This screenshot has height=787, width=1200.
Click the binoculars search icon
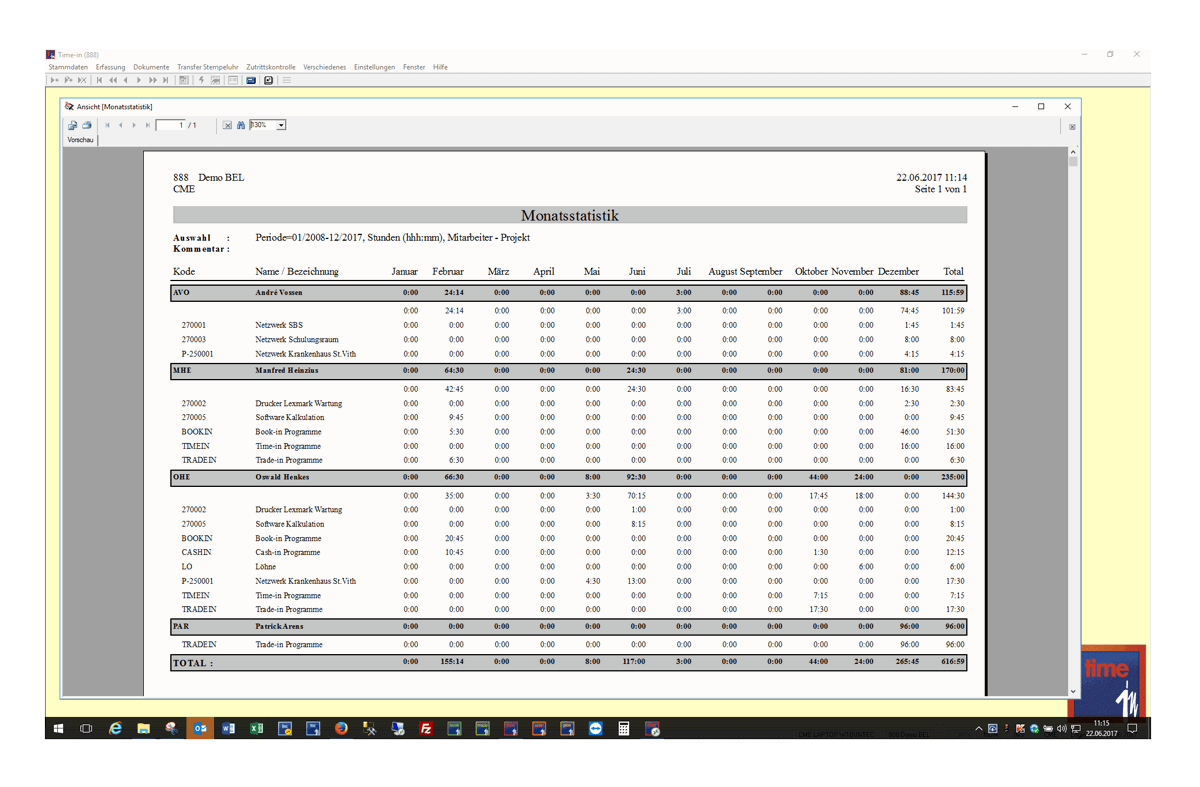click(x=241, y=125)
